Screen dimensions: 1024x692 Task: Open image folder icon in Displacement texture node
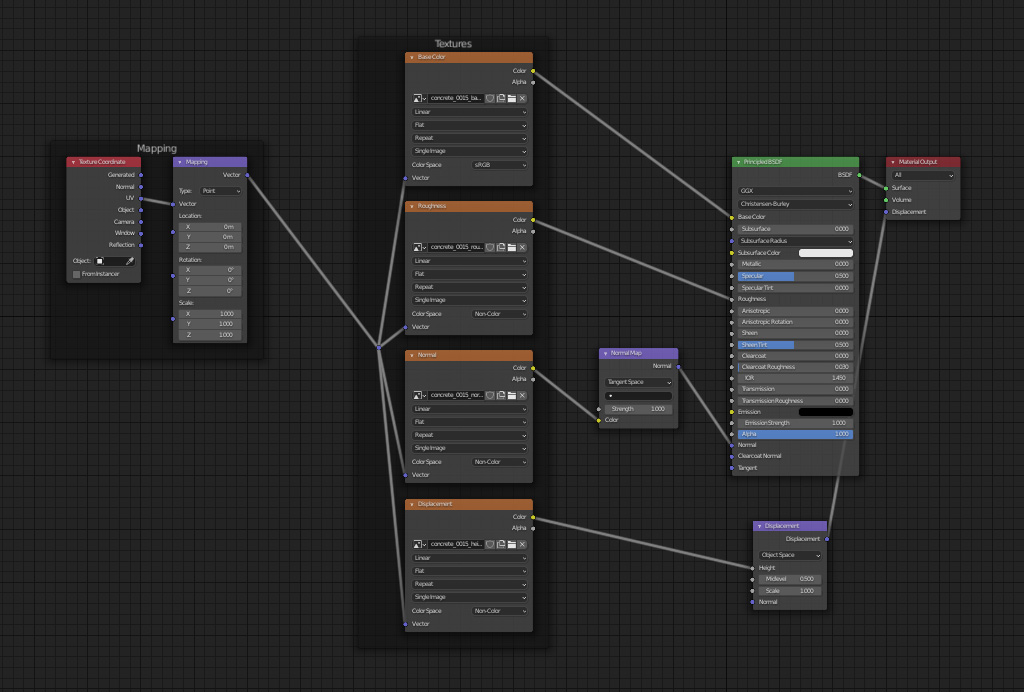tap(512, 544)
